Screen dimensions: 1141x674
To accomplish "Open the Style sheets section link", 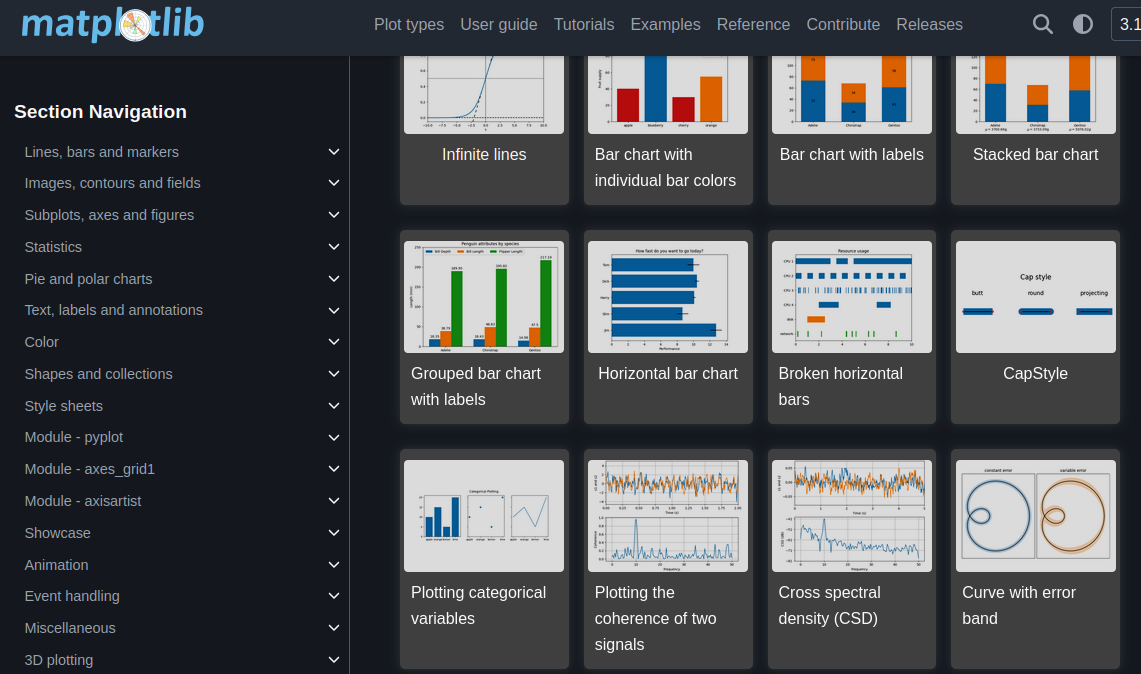I will (x=64, y=406).
